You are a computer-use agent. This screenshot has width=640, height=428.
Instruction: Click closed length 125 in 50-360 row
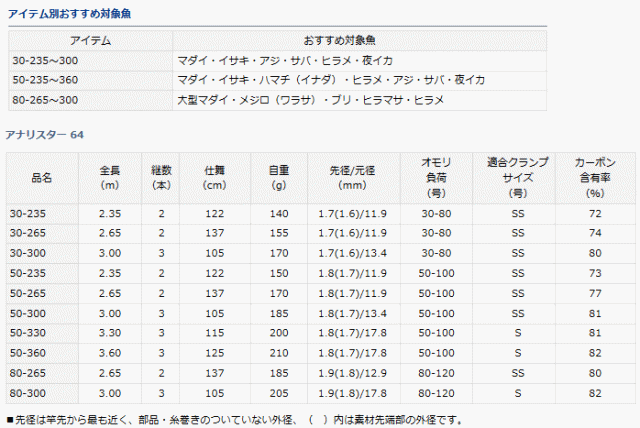[x=215, y=353]
